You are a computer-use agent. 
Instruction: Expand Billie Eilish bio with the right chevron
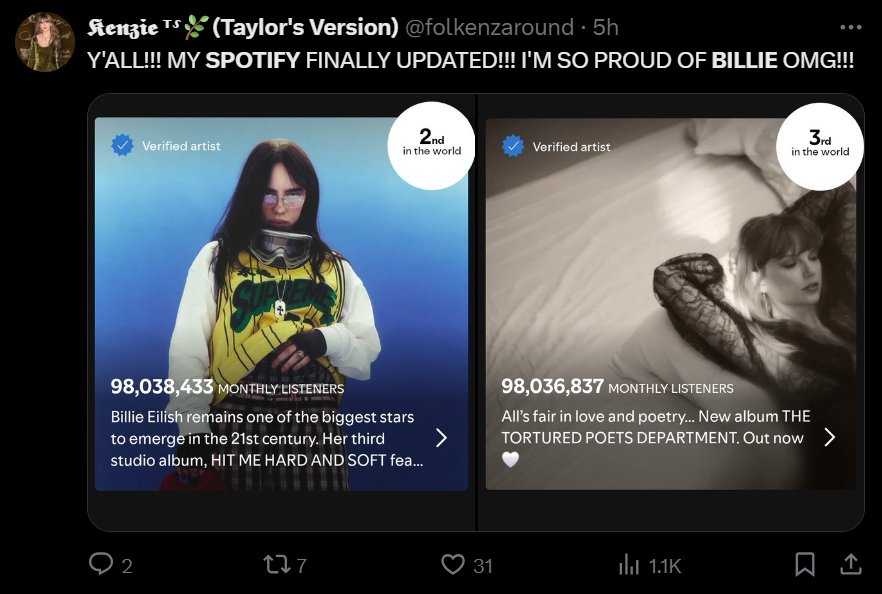point(441,438)
